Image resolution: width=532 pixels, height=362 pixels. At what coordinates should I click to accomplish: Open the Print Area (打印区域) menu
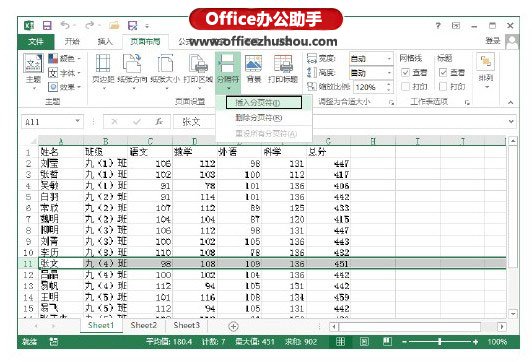pos(198,72)
